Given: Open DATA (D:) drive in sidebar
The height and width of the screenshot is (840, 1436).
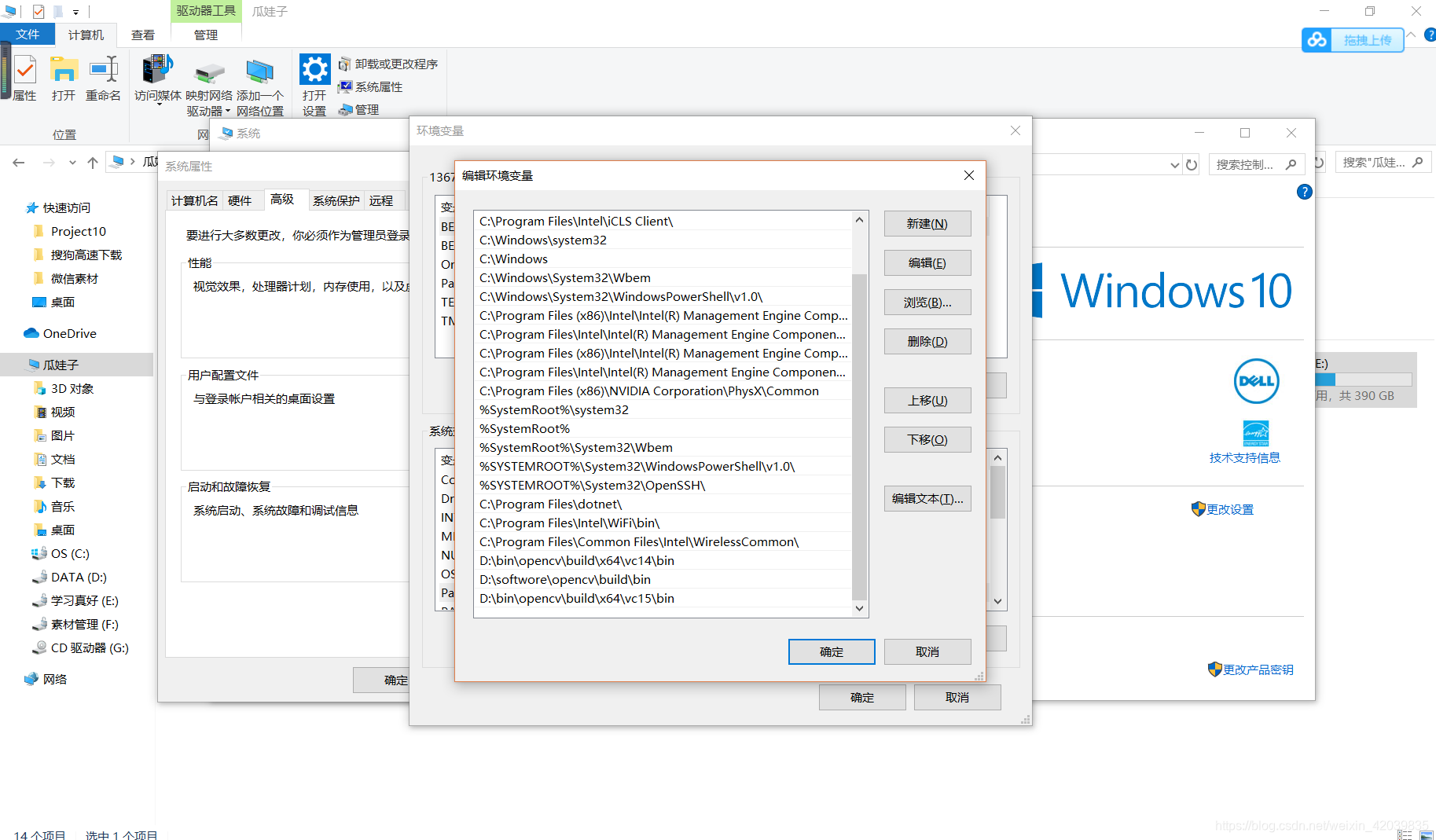Looking at the screenshot, I should (69, 577).
